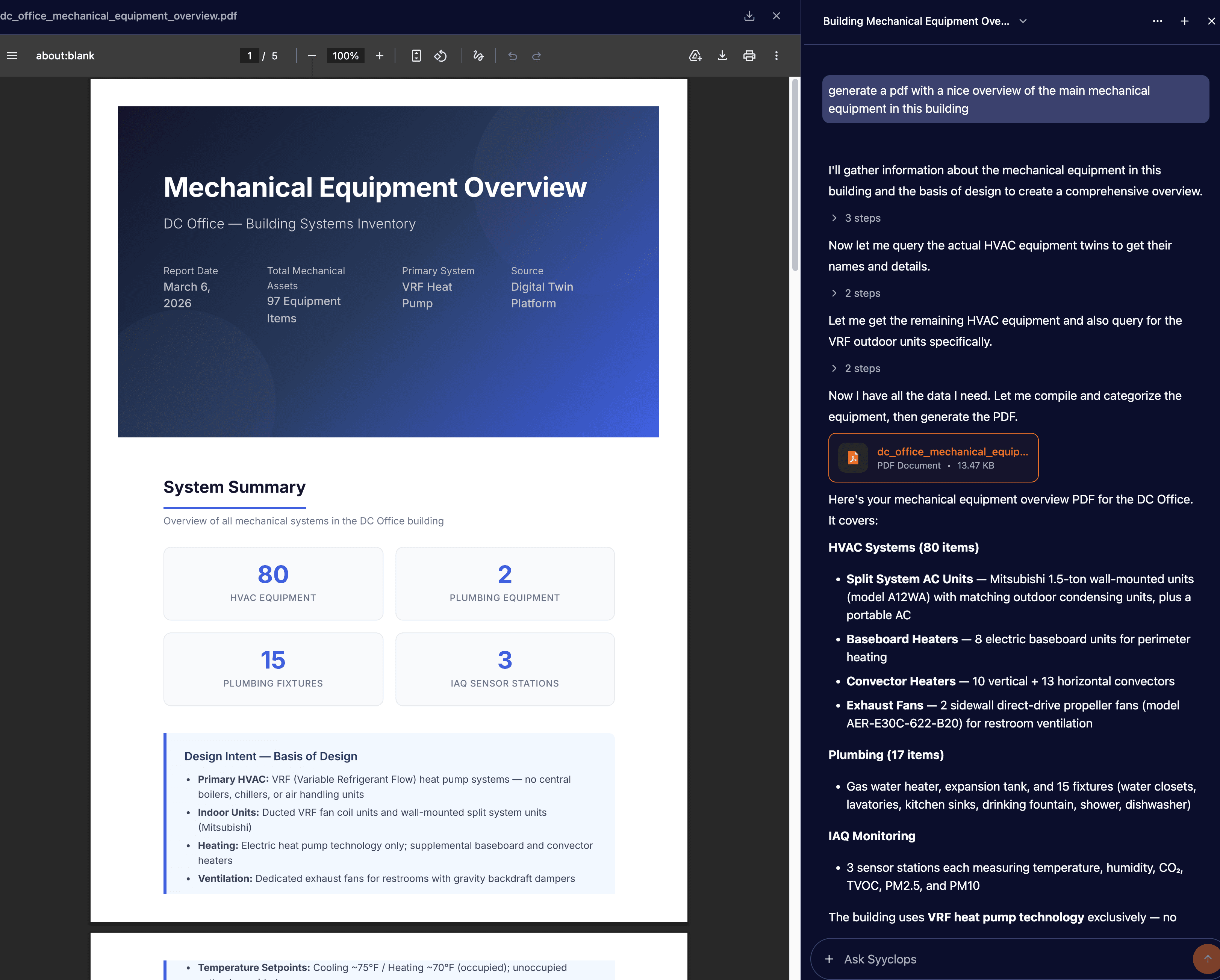The height and width of the screenshot is (980, 1220).
Task: Click 'DC Office — Building Systems Inventory' subtitle
Action: (x=290, y=224)
